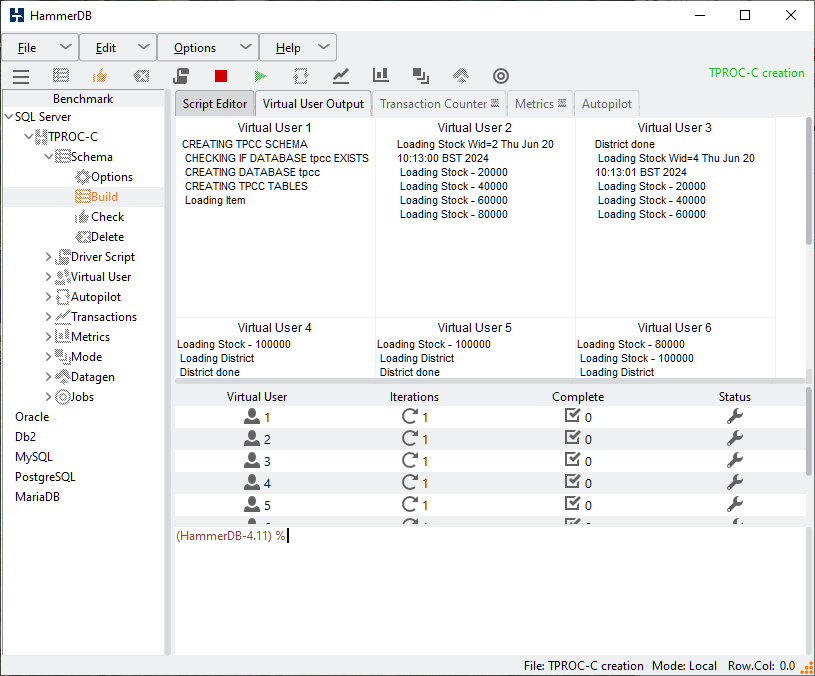Screen dimensions: 815x676
Task: Switch to the Virtual User Output tab
Action: [x=313, y=103]
